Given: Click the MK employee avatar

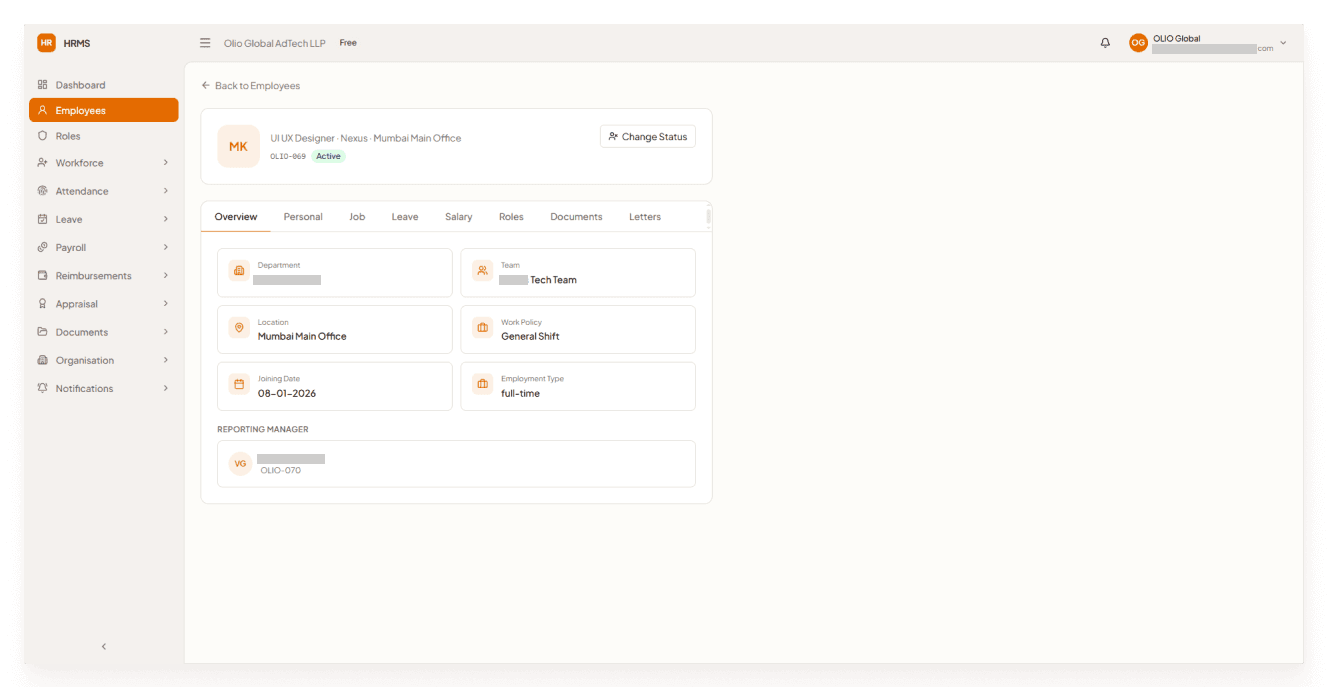Looking at the screenshot, I should click(238, 146).
